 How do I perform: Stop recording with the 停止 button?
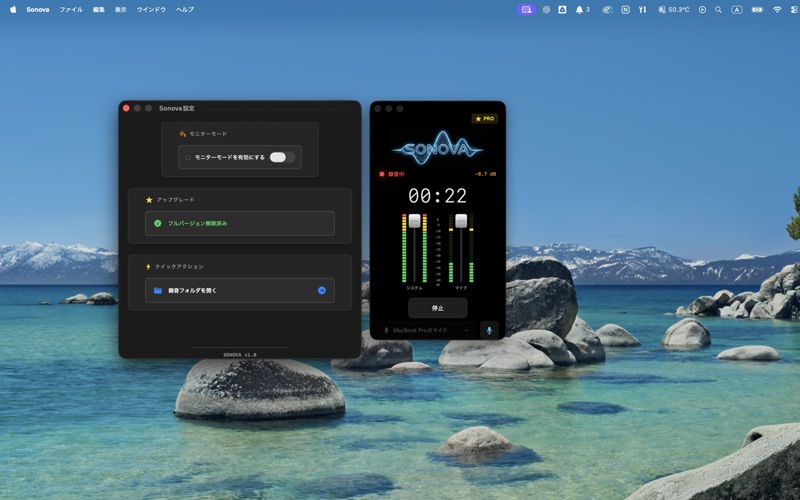point(438,308)
